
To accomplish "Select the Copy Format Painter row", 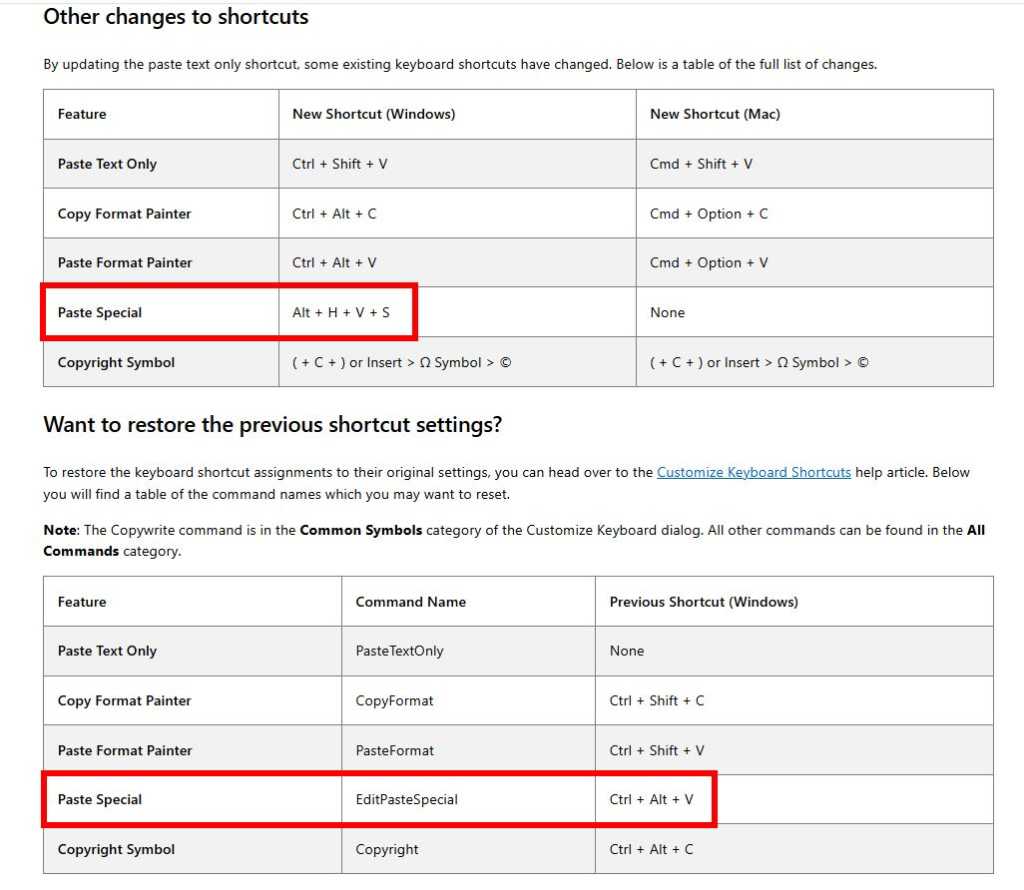I will (124, 213).
